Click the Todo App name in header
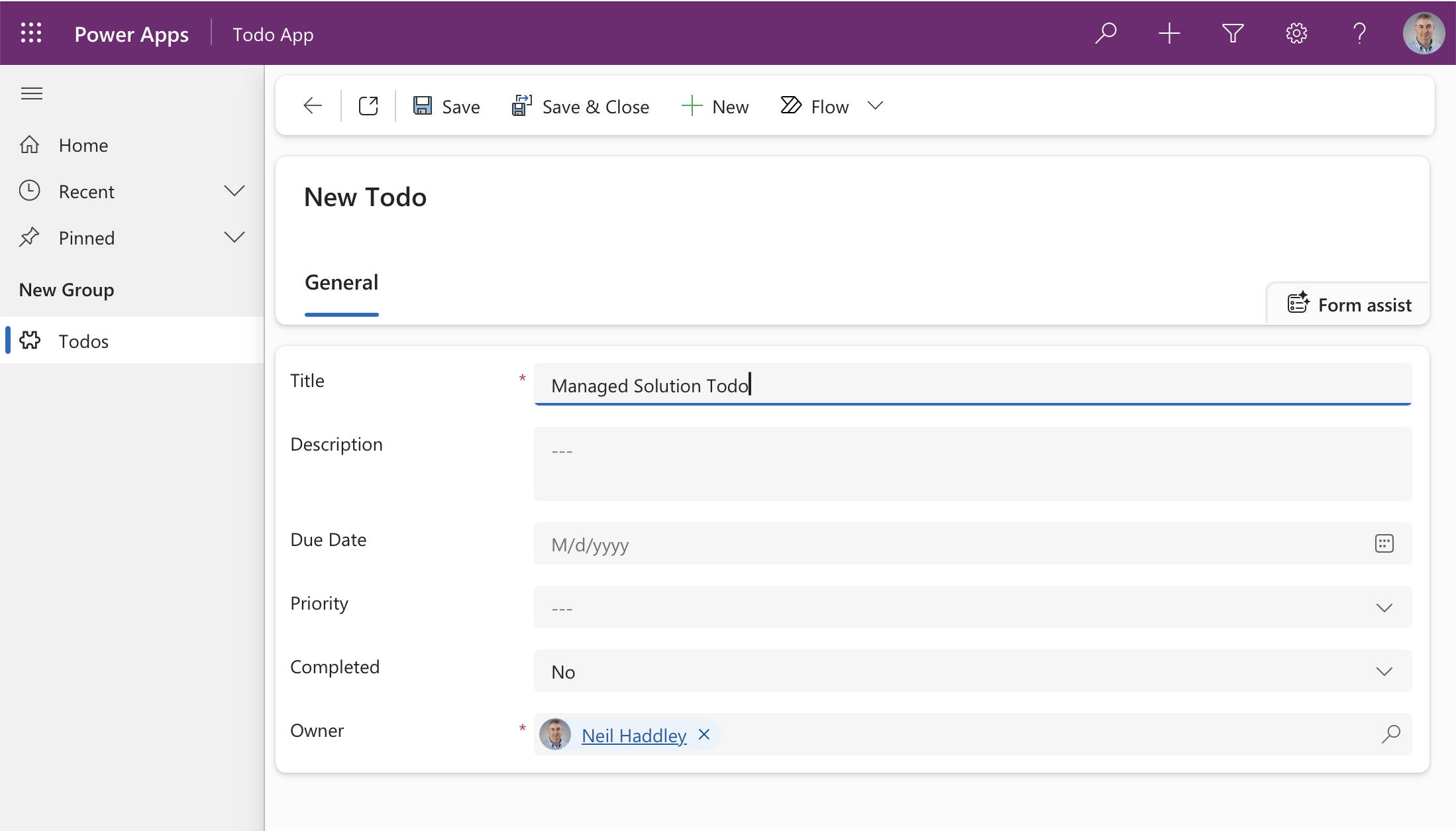The height and width of the screenshot is (831, 1456). click(273, 34)
